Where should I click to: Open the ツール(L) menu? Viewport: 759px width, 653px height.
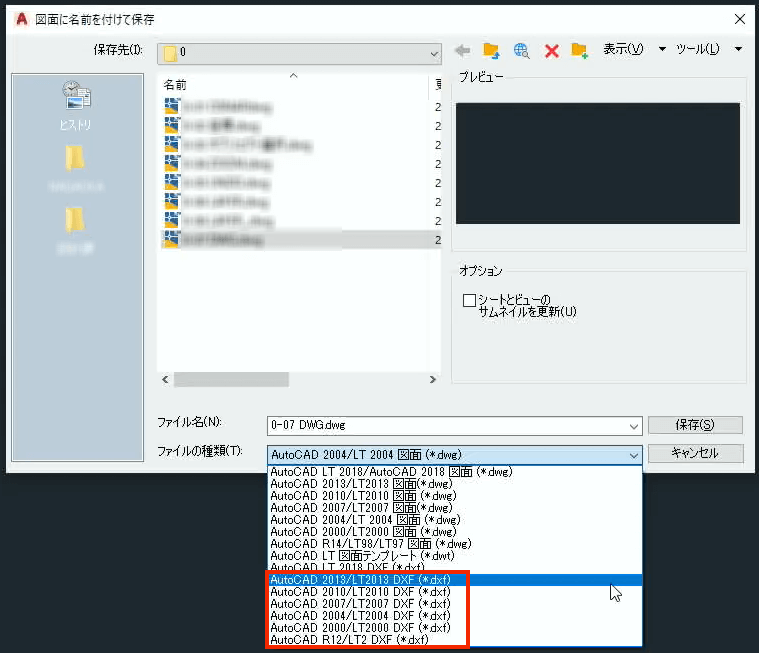[x=698, y=49]
